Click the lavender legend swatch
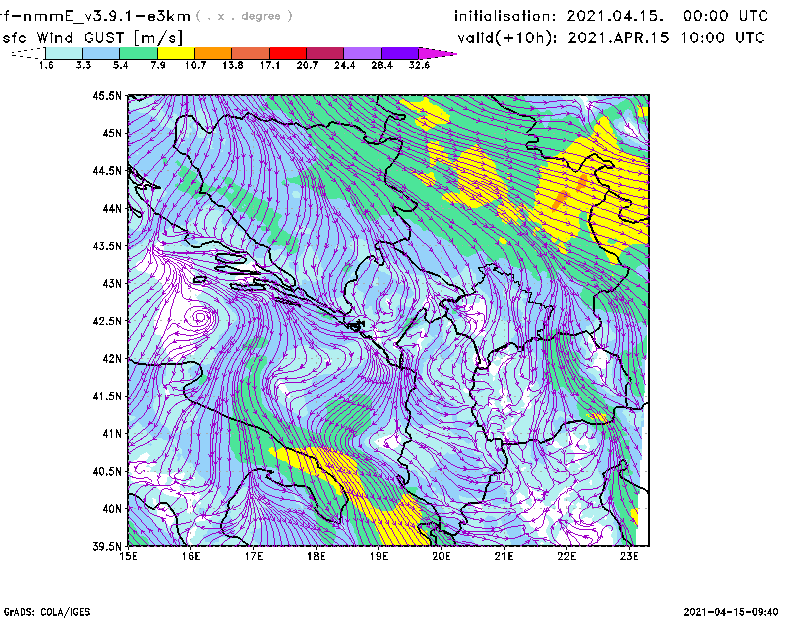Viewport: 800px width, 618px height. point(362,53)
